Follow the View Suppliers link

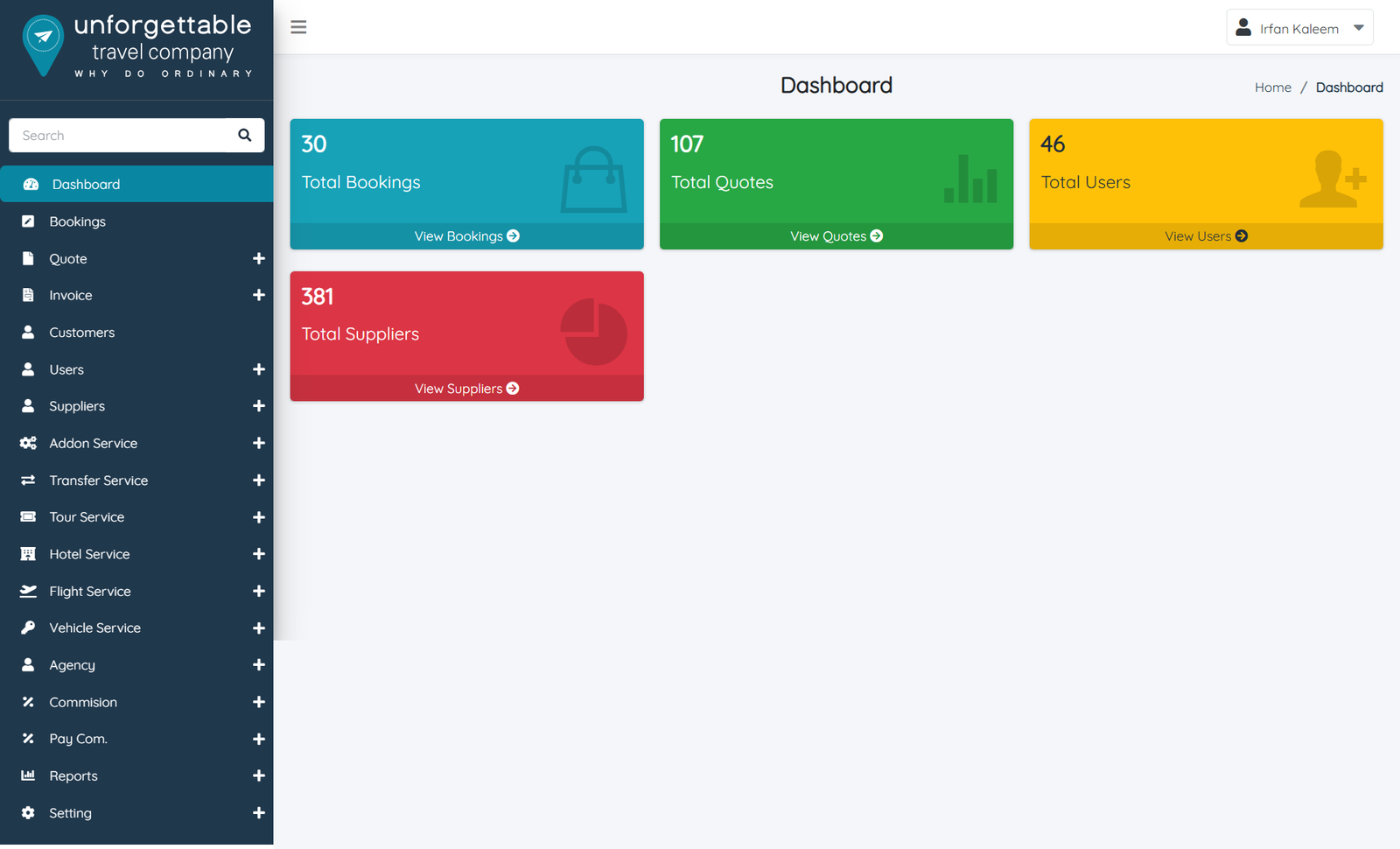466,389
